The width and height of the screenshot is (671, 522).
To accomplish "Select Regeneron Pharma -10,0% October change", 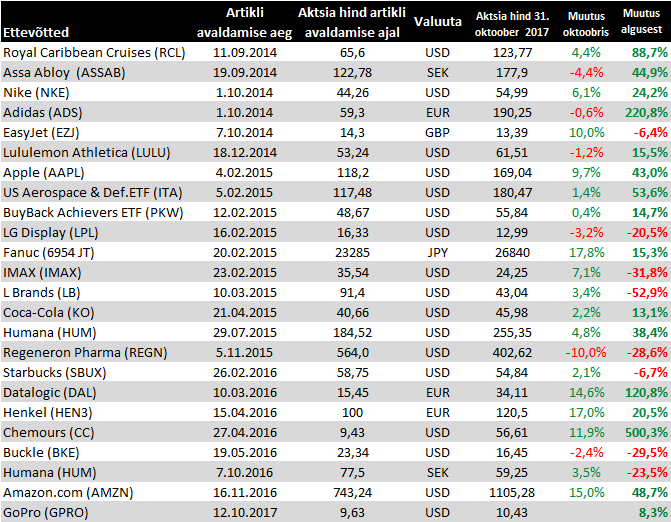I will (x=586, y=353).
